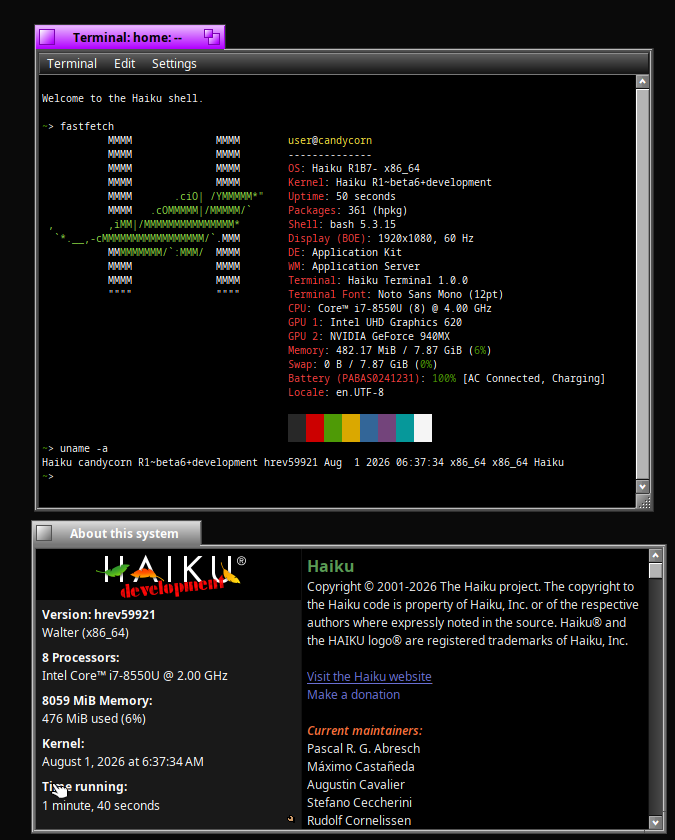This screenshot has width=675, height=840.
Task: Click 'Welcome to the Haiku shell.' text
Action: (123, 99)
